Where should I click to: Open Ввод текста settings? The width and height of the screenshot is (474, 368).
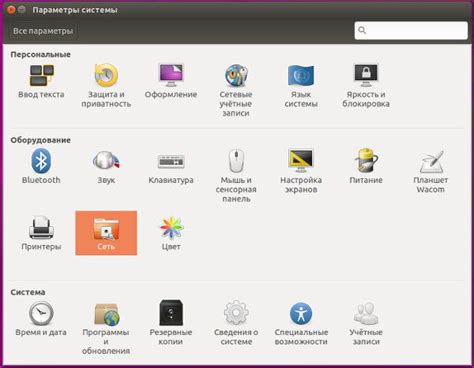(x=41, y=81)
